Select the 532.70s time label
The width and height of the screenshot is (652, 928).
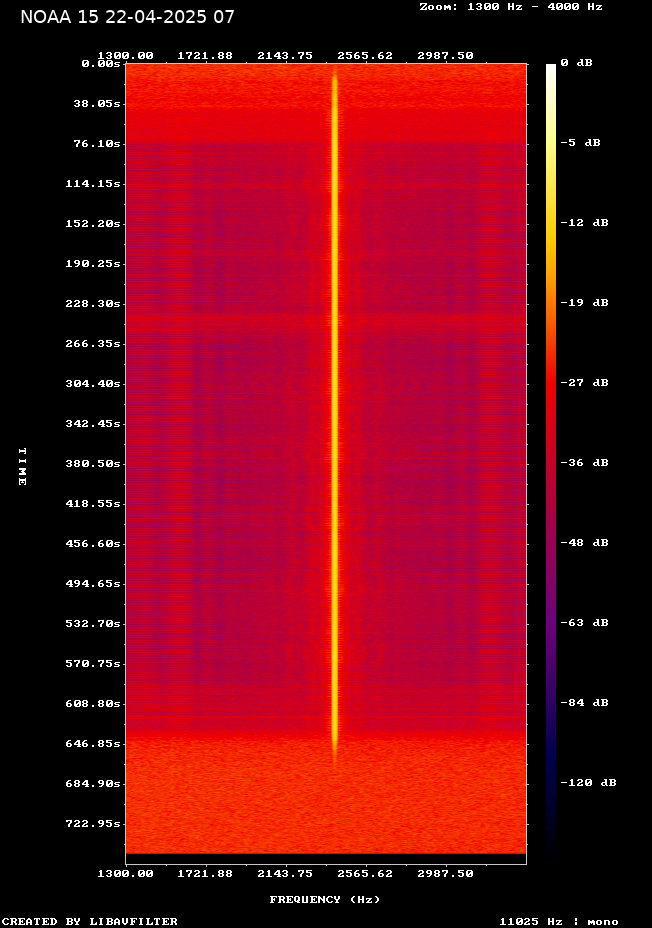click(93, 624)
